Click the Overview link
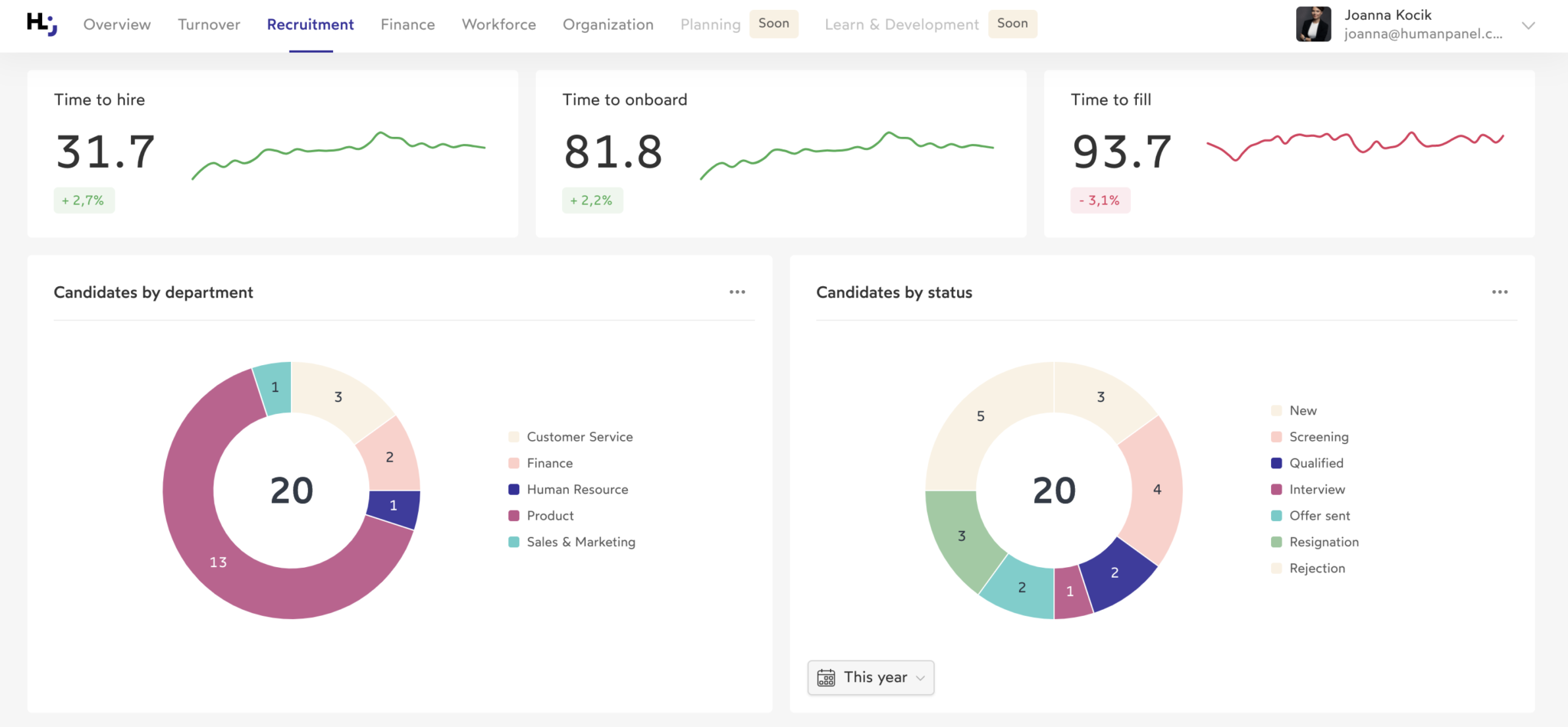This screenshot has height=727, width=1568. click(116, 24)
